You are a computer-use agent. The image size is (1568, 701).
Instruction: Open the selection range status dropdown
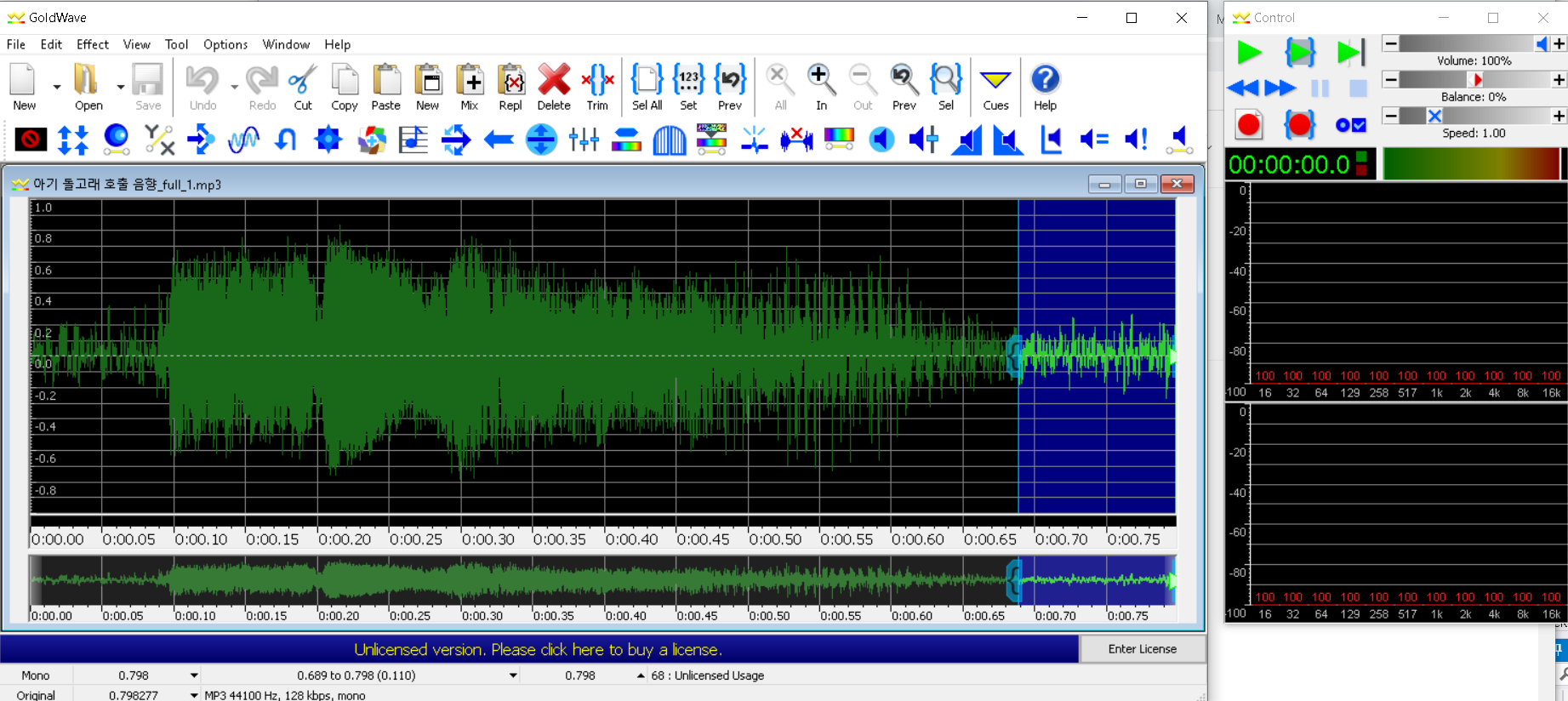click(513, 675)
